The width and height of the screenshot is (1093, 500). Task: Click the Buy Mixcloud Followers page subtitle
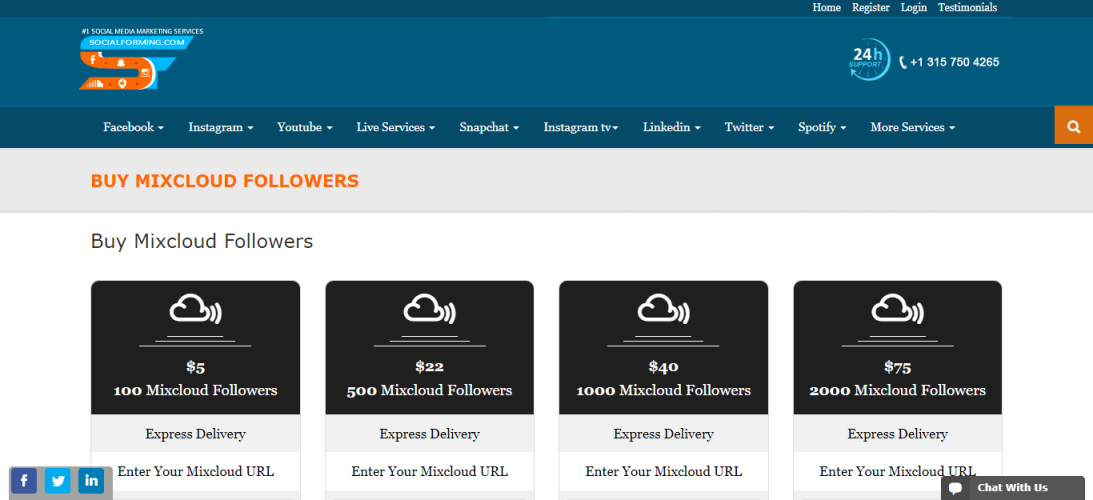pyautogui.click(x=202, y=241)
